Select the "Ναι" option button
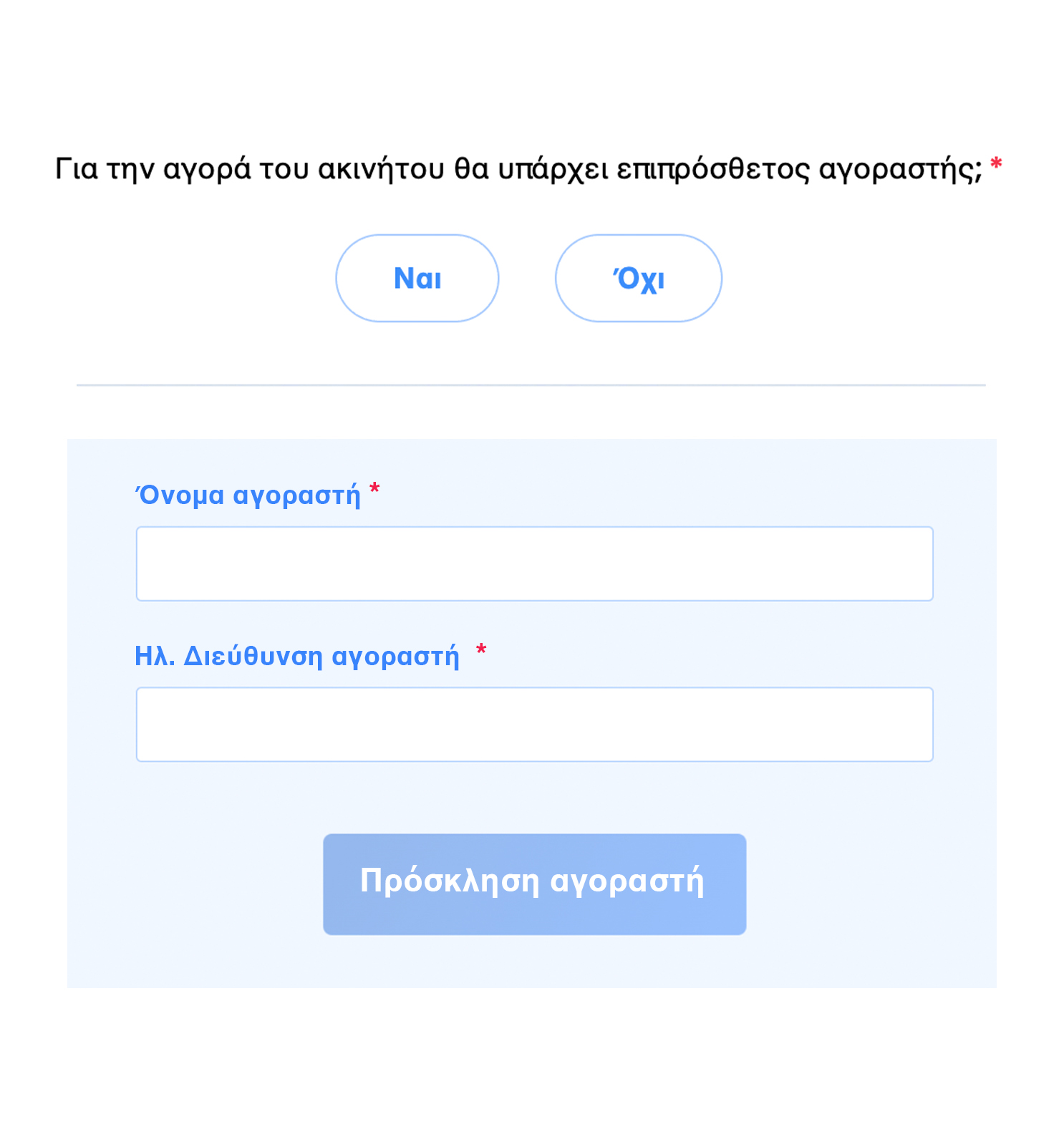 417,279
